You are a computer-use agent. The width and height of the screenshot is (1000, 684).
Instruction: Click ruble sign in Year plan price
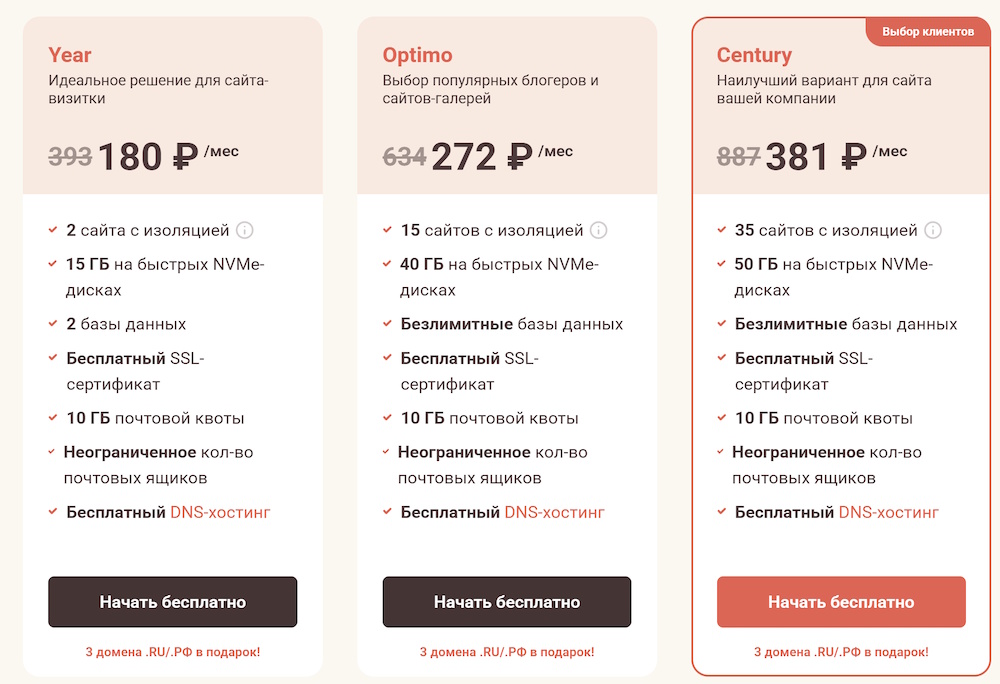click(185, 157)
